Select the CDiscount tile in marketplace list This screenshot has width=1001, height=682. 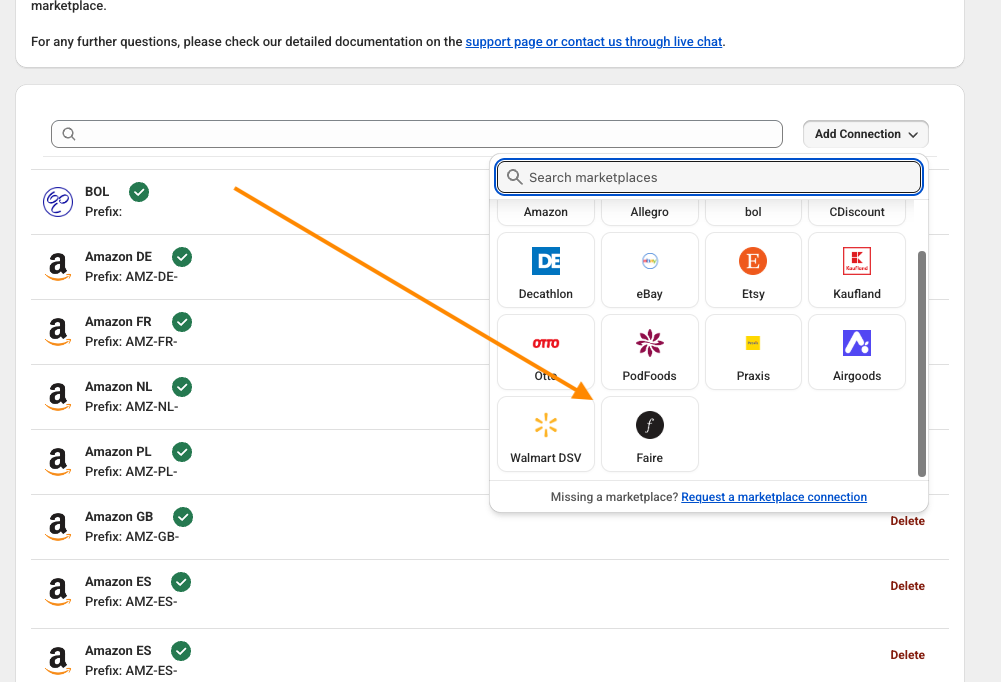click(x=857, y=212)
